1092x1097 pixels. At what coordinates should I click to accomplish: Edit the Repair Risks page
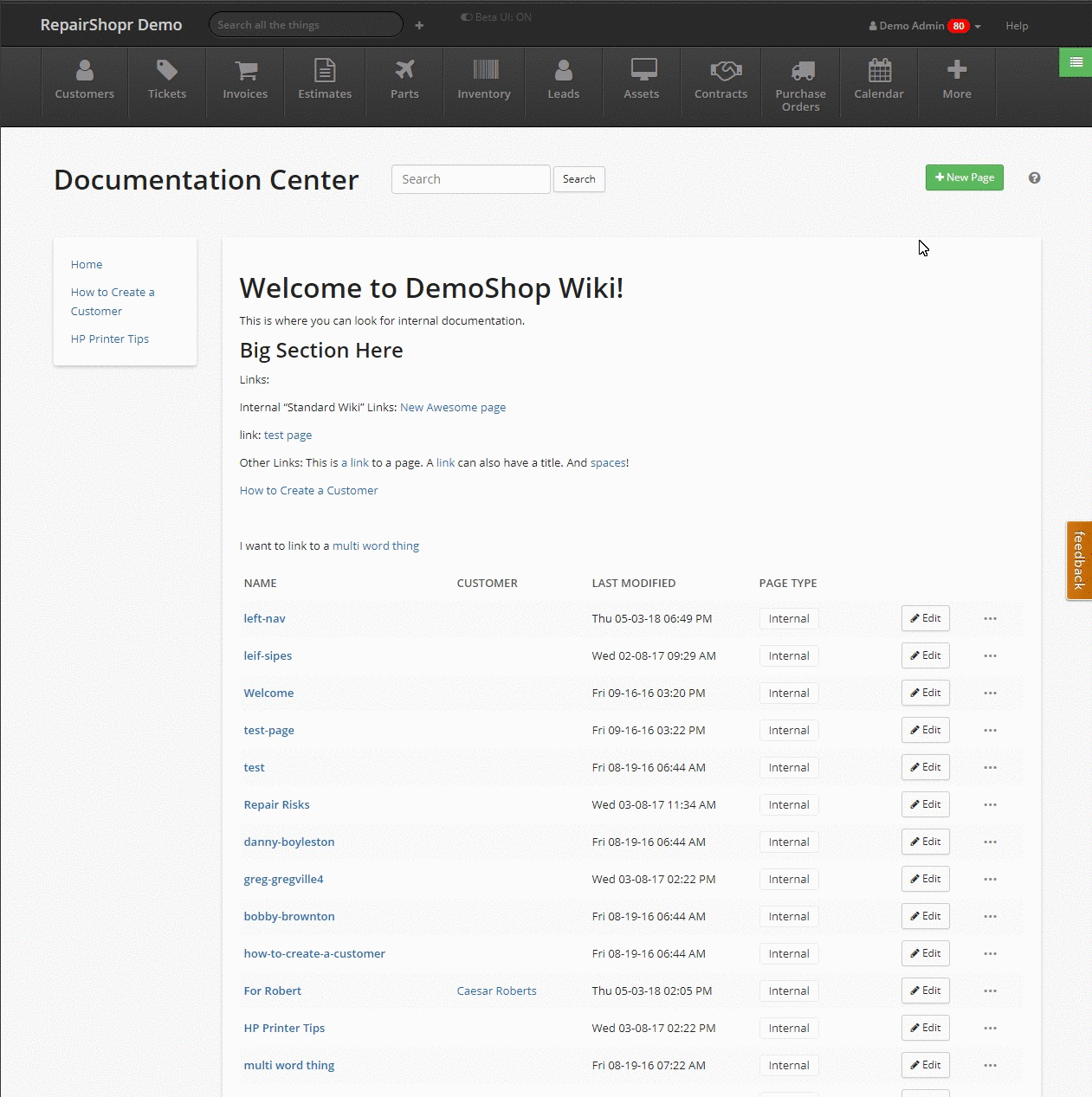tap(926, 804)
